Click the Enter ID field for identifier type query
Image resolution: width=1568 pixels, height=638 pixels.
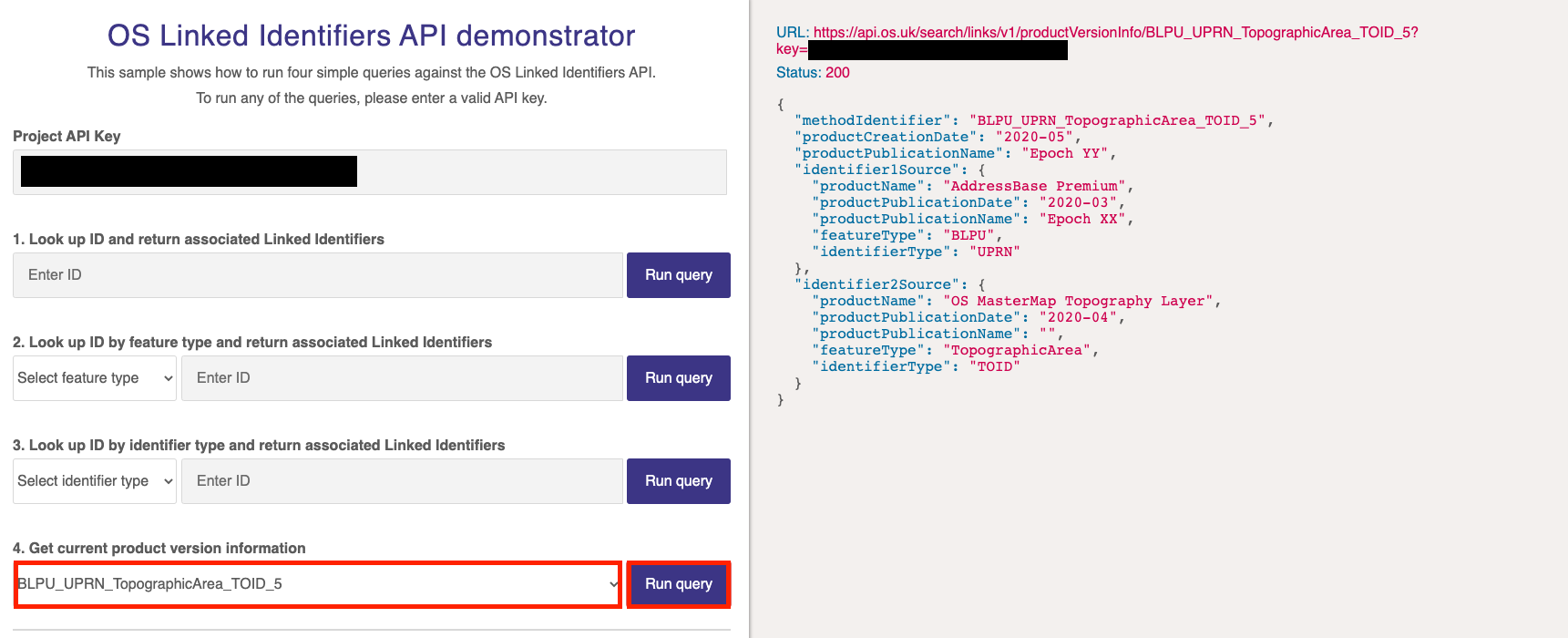pos(402,481)
